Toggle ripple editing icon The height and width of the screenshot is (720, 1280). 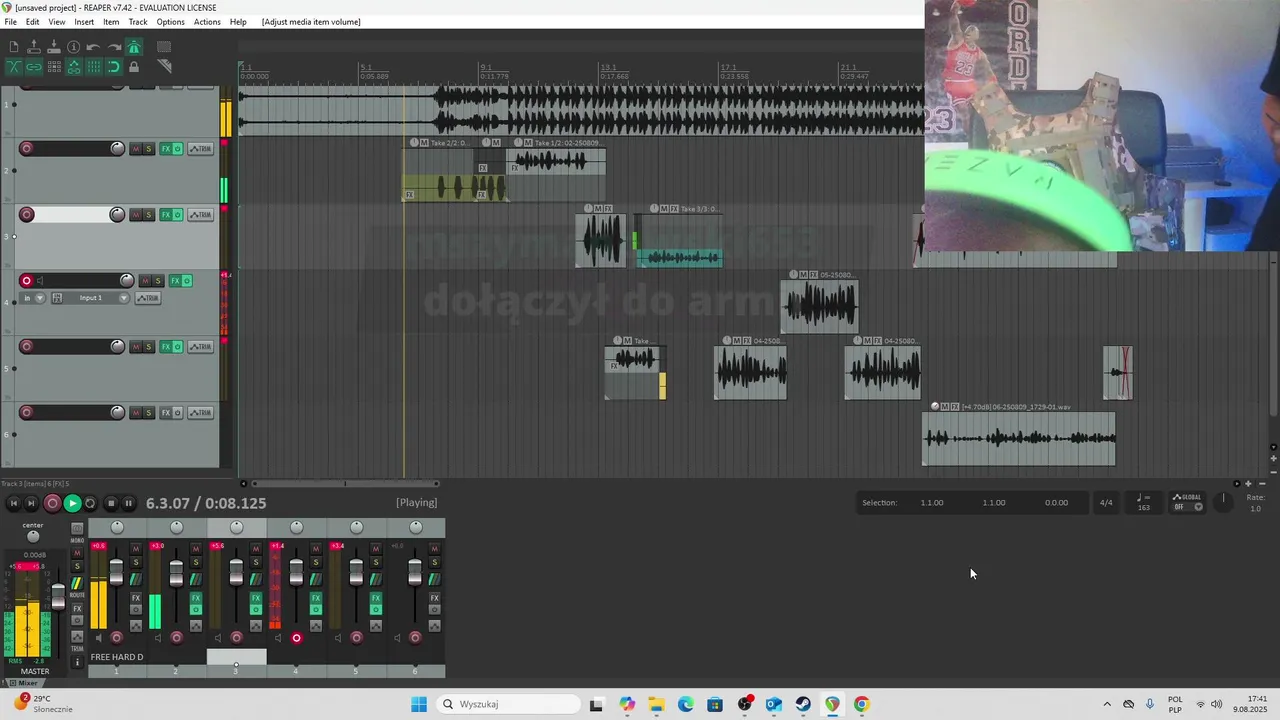[54, 67]
